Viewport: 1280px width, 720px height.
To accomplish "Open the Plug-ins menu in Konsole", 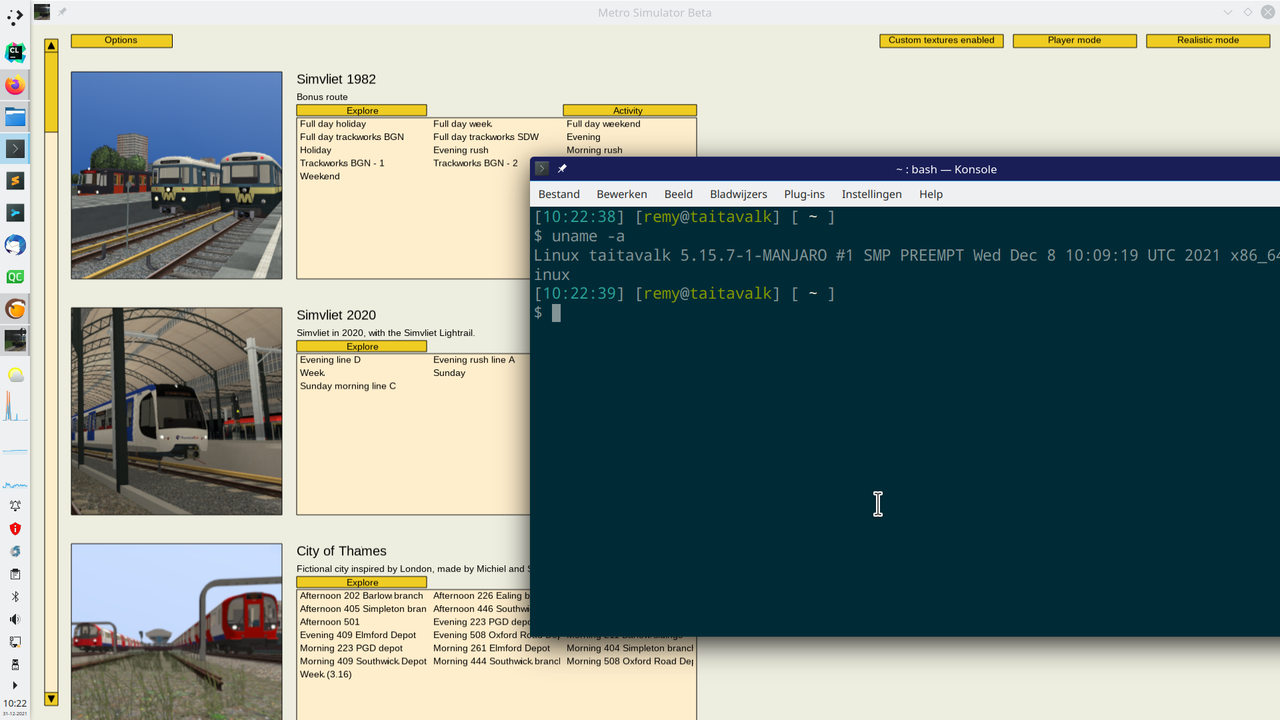I will tap(804, 194).
